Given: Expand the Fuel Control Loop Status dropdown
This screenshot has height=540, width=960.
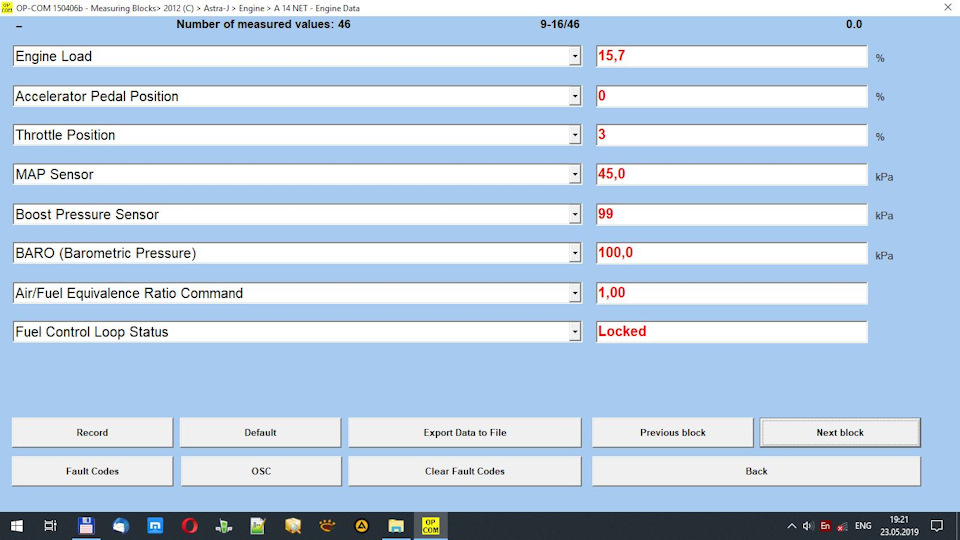Looking at the screenshot, I should click(575, 332).
